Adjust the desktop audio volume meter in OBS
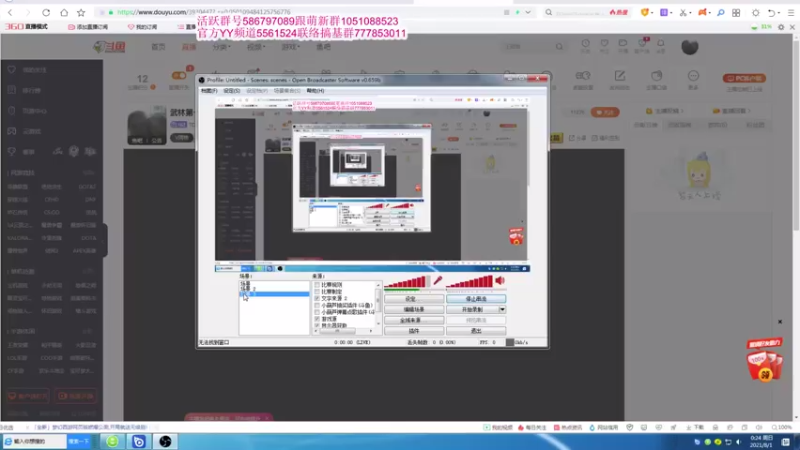The width and height of the screenshot is (800, 450). point(469,282)
